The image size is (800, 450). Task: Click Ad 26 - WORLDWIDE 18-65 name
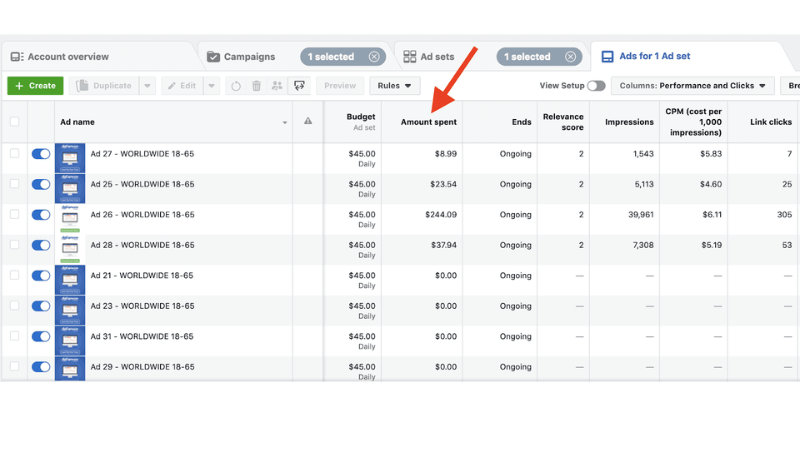point(142,215)
